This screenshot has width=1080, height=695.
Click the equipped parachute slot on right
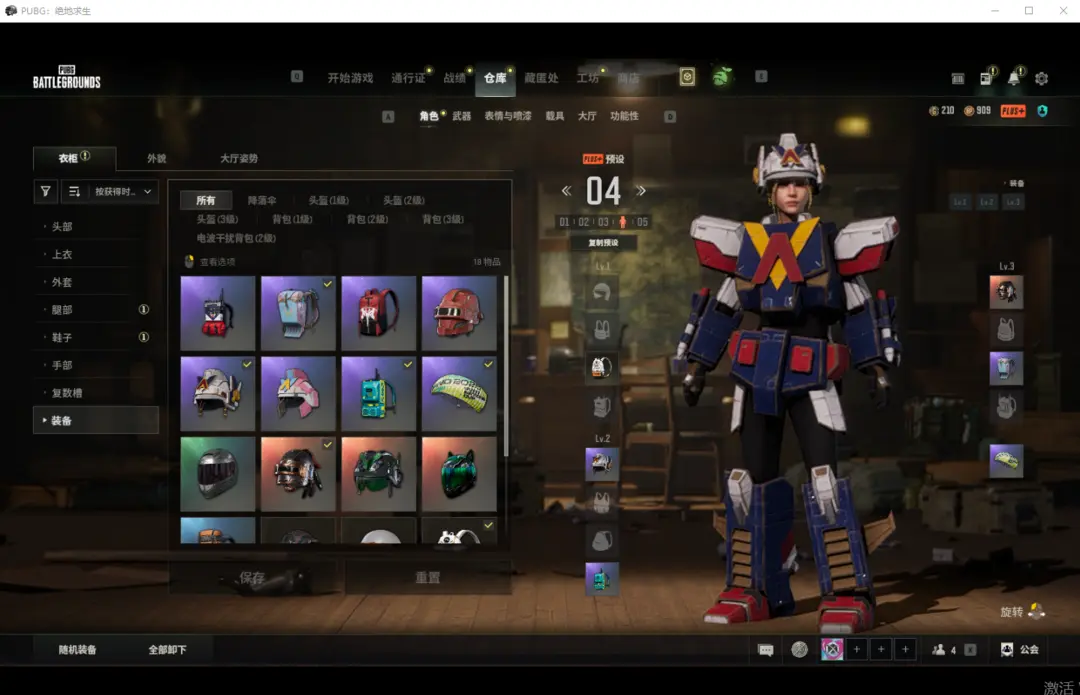[1006, 461]
